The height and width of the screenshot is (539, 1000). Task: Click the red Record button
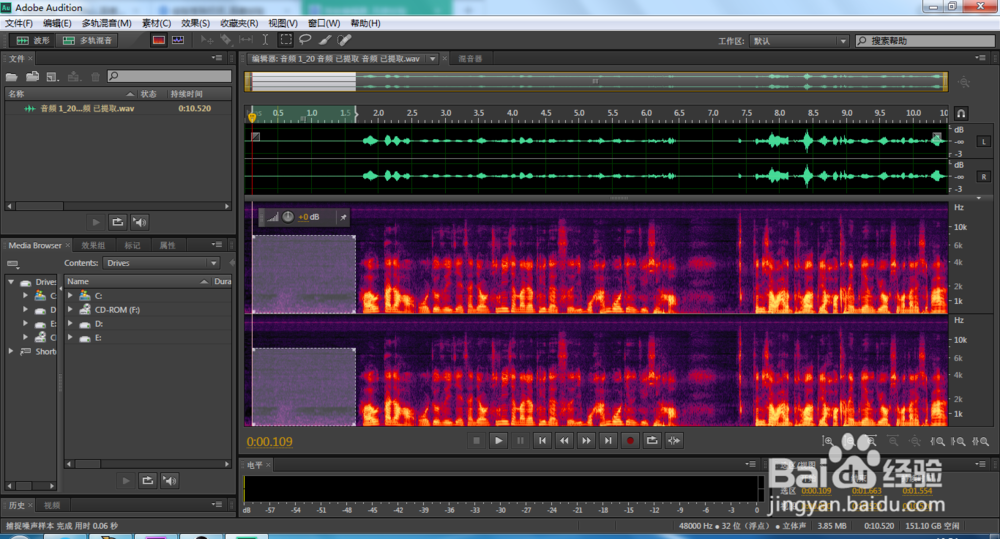tap(630, 440)
